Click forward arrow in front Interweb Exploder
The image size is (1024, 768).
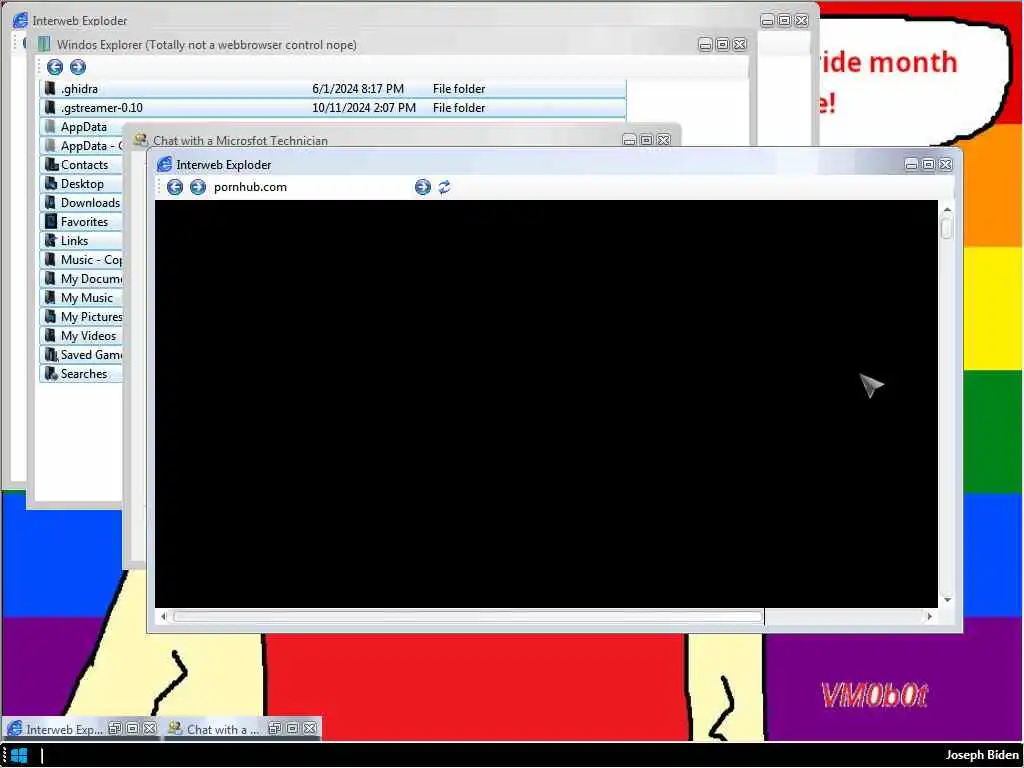tap(198, 187)
